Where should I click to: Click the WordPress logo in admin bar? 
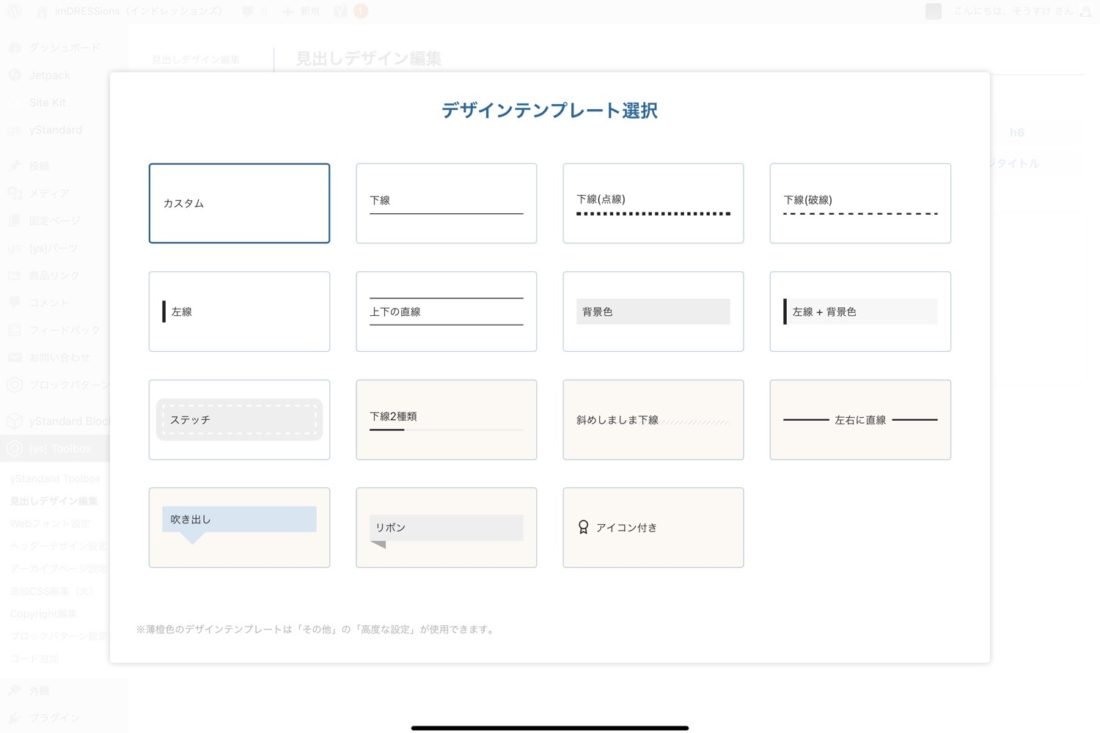[x=14, y=11]
